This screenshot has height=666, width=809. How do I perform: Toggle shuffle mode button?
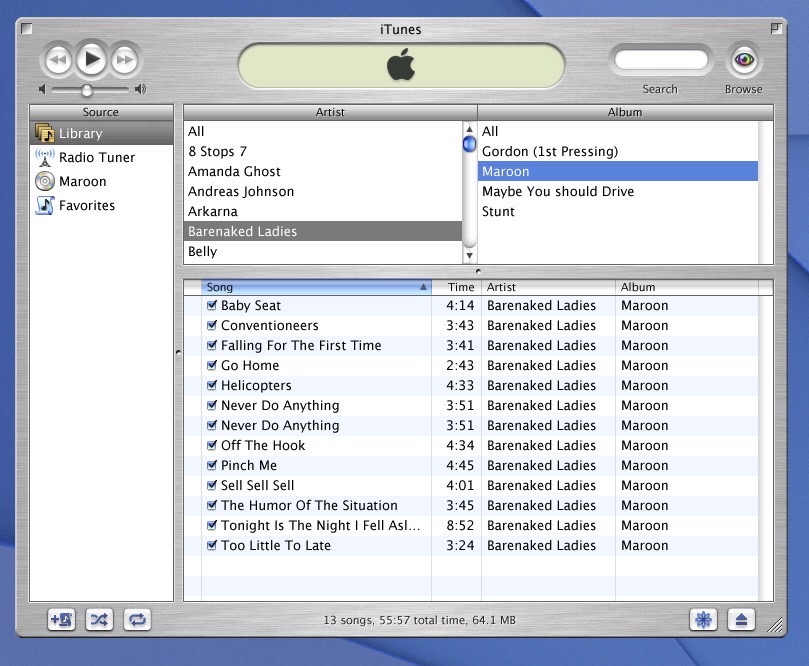pos(99,620)
